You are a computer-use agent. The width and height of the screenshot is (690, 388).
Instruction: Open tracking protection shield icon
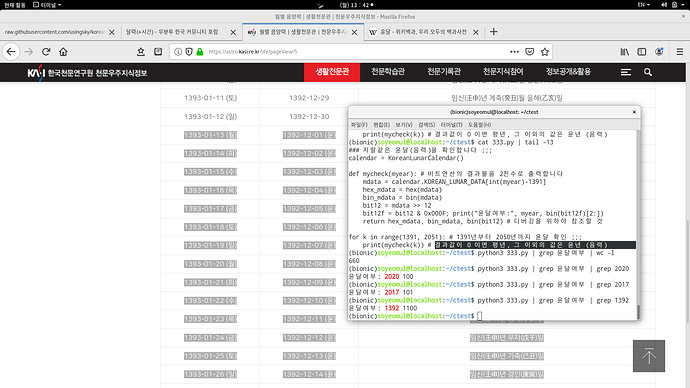click(x=189, y=51)
